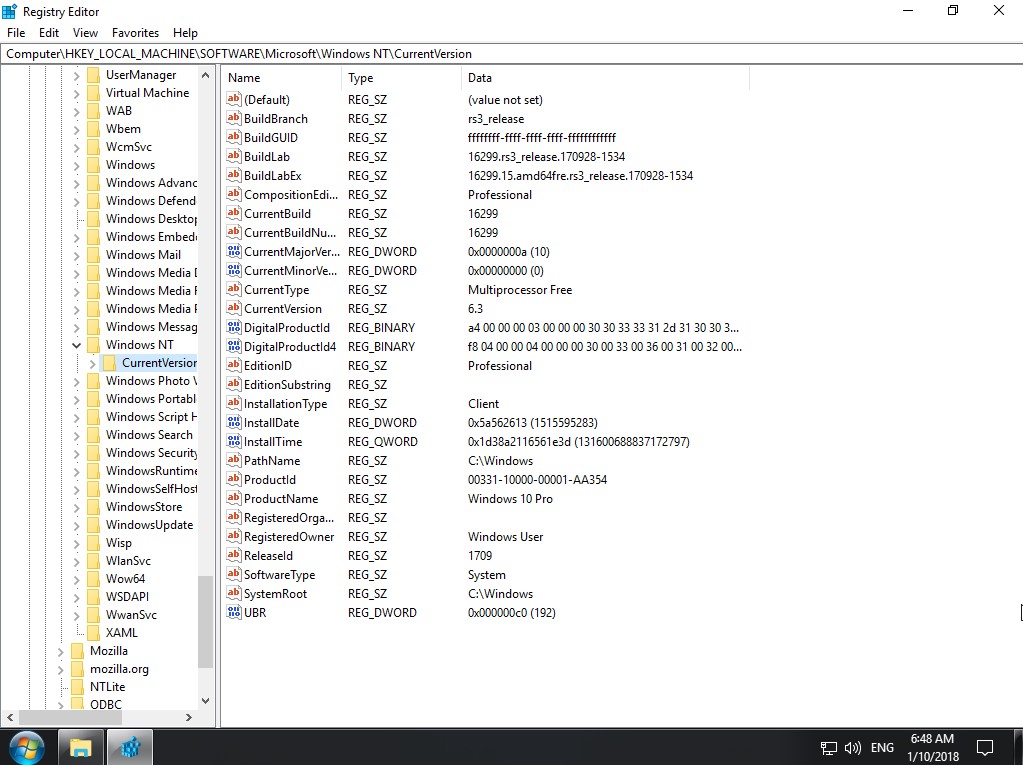Open the Help menu
Screen dimensions: 1023x765
tap(185, 33)
